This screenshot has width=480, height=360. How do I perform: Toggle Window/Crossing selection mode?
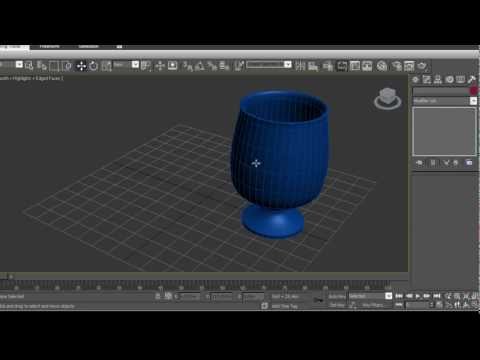click(67, 66)
